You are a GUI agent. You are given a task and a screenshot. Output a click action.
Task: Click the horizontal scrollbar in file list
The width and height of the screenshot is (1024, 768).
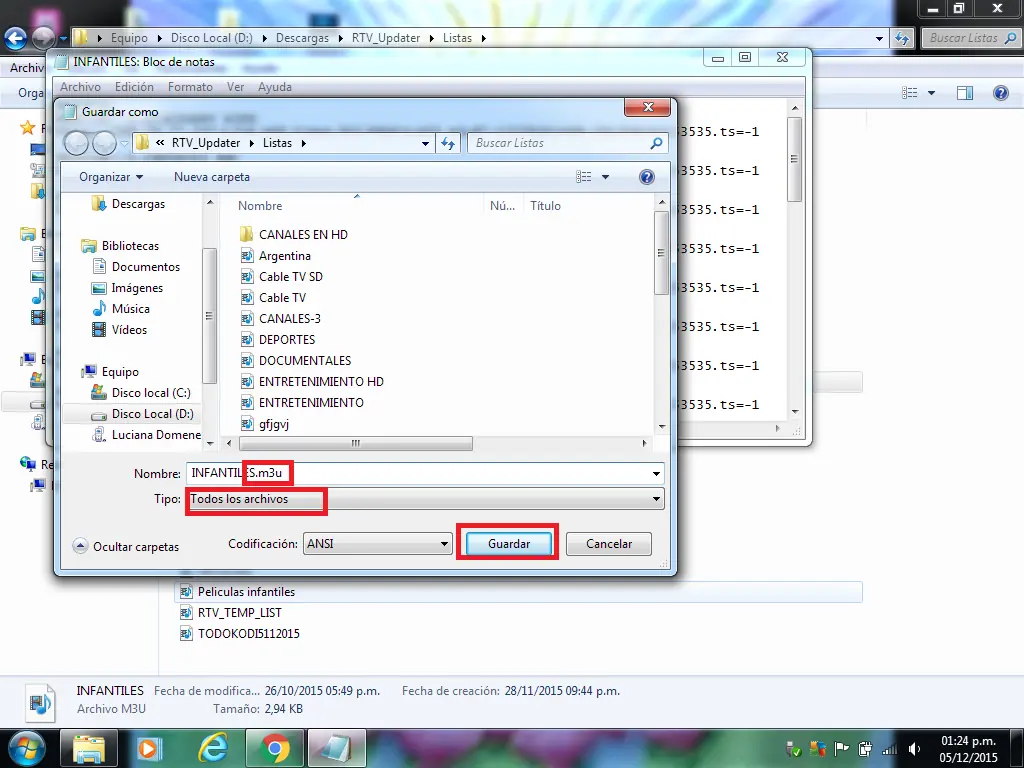(x=356, y=443)
